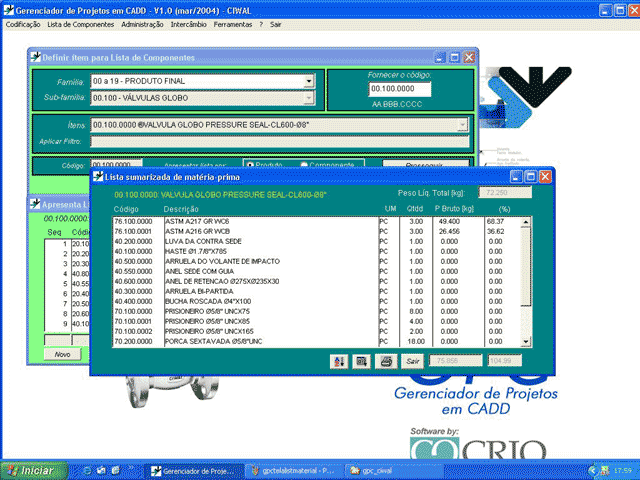Select the Produto radio button
The height and width of the screenshot is (480, 640).
[x=250, y=165]
